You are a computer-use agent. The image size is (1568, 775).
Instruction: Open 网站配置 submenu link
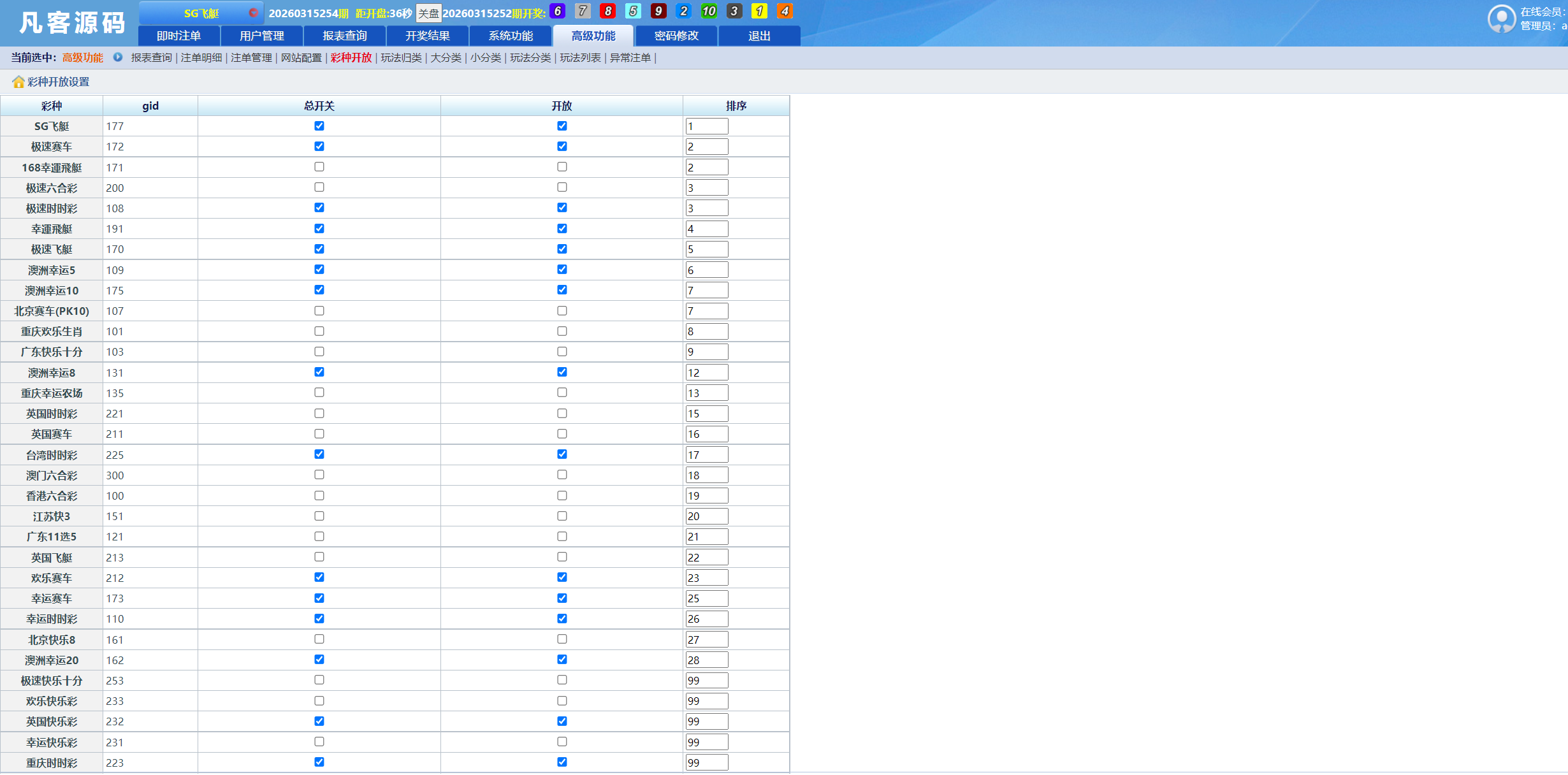click(301, 57)
